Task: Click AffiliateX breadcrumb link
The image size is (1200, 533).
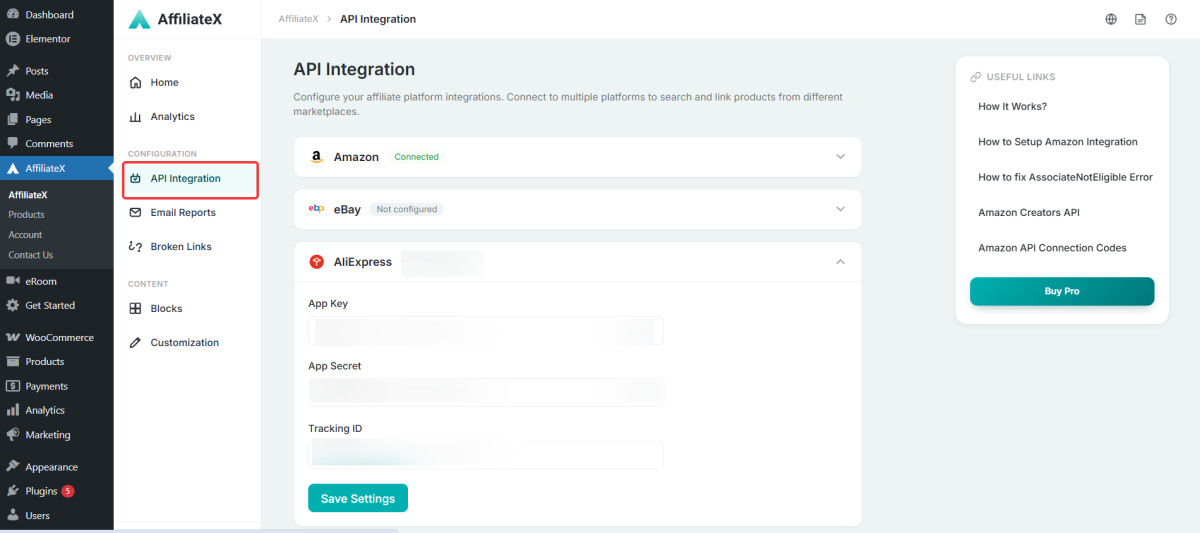Action: pos(298,19)
